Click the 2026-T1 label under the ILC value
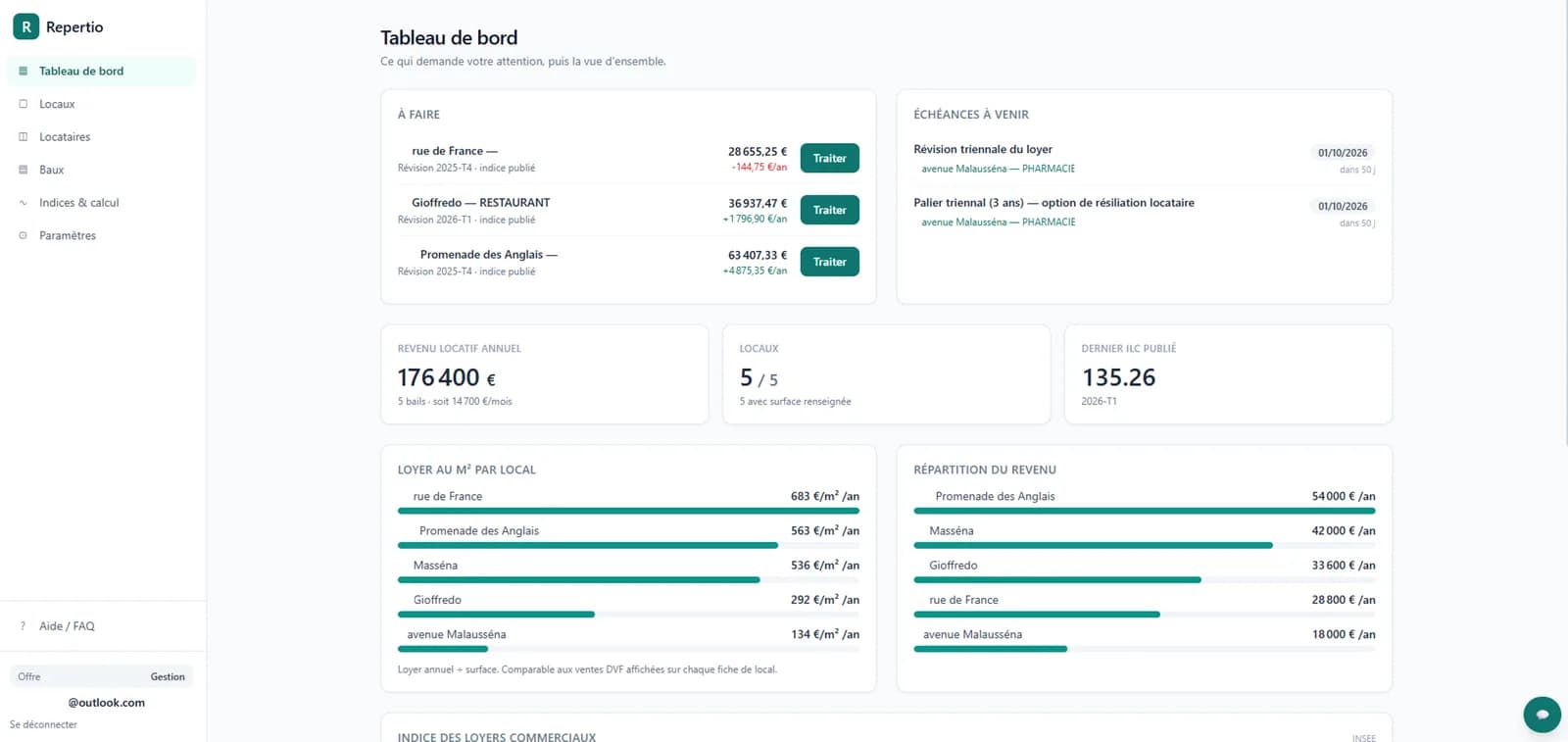Viewport: 1568px width, 742px height. coord(1099,402)
